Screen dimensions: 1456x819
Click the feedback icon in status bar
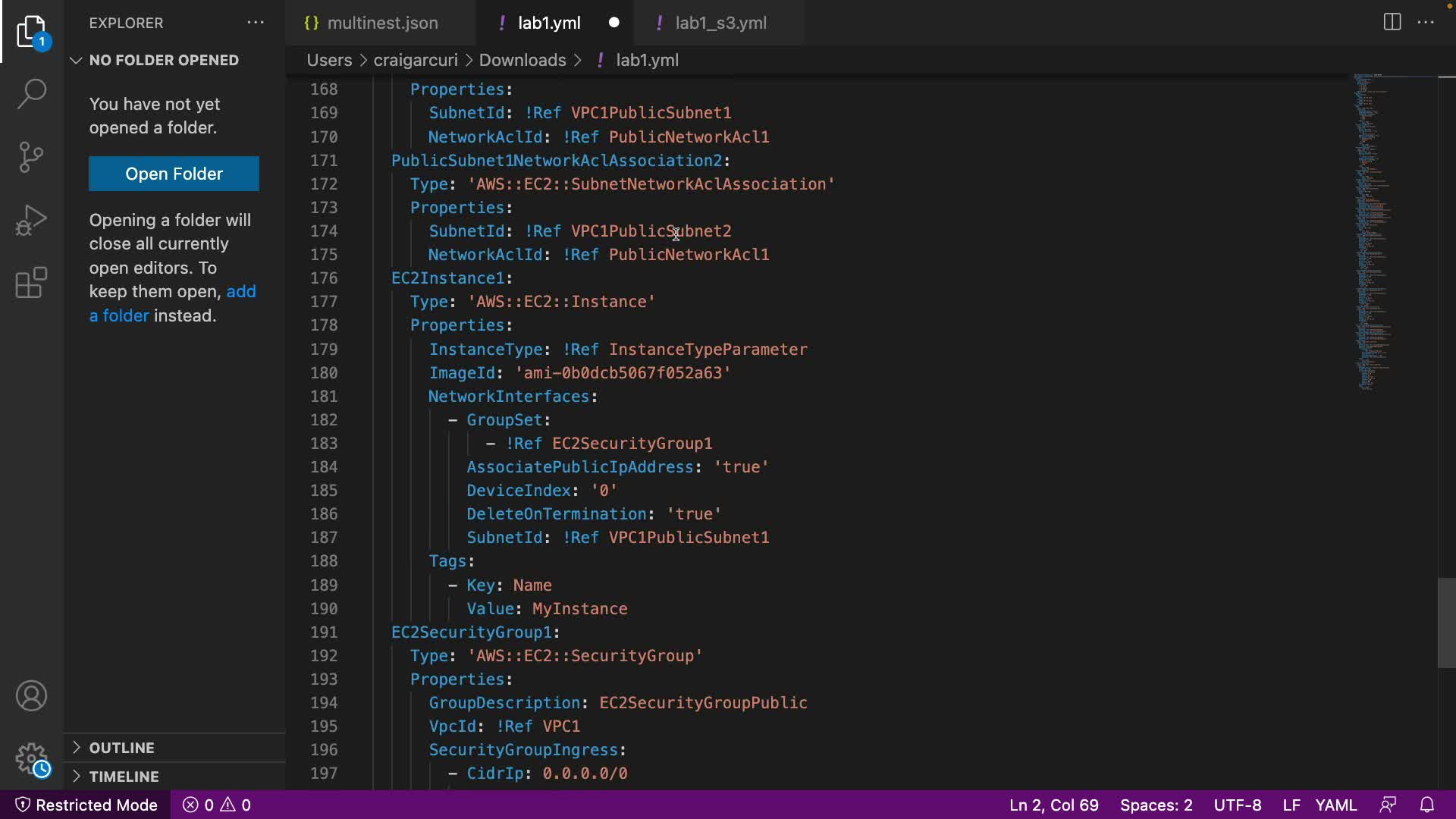pyautogui.click(x=1388, y=805)
